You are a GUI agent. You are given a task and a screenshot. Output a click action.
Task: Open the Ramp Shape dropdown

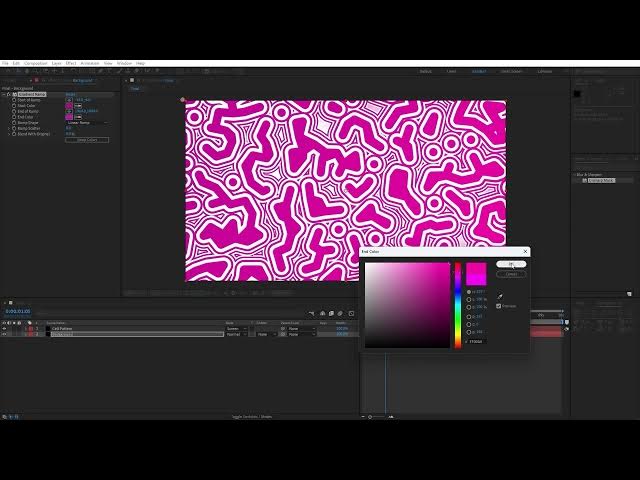tap(88, 123)
